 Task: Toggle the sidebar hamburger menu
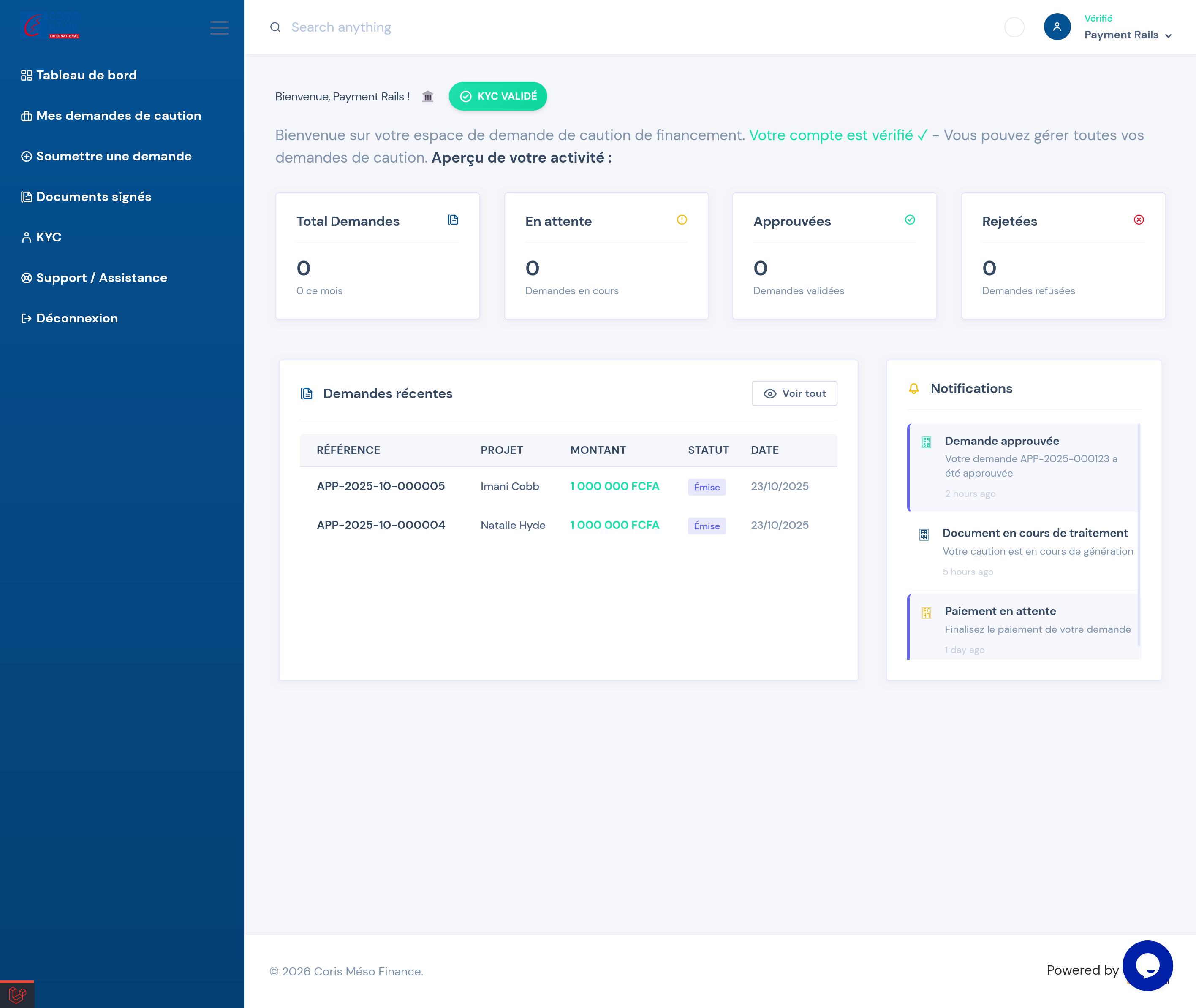click(219, 27)
